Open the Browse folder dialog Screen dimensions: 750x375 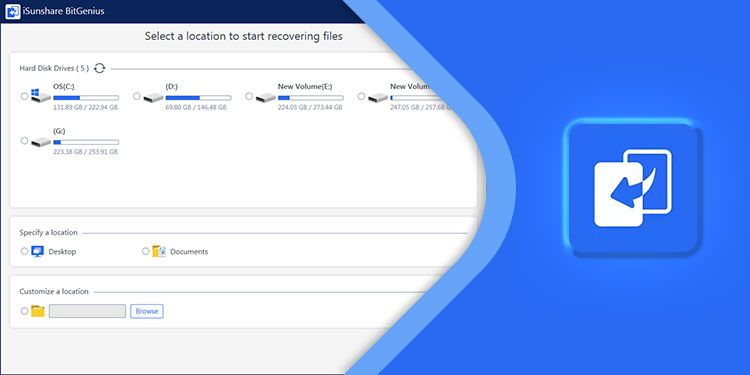[x=147, y=311]
